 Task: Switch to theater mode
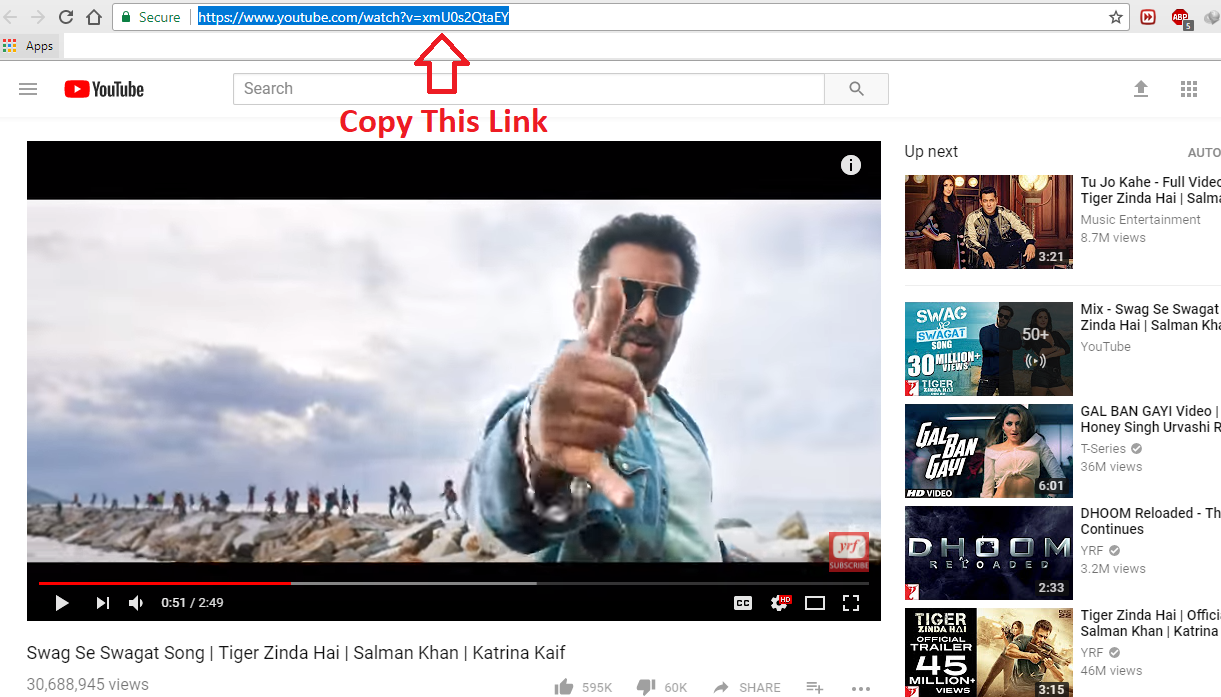click(x=815, y=603)
